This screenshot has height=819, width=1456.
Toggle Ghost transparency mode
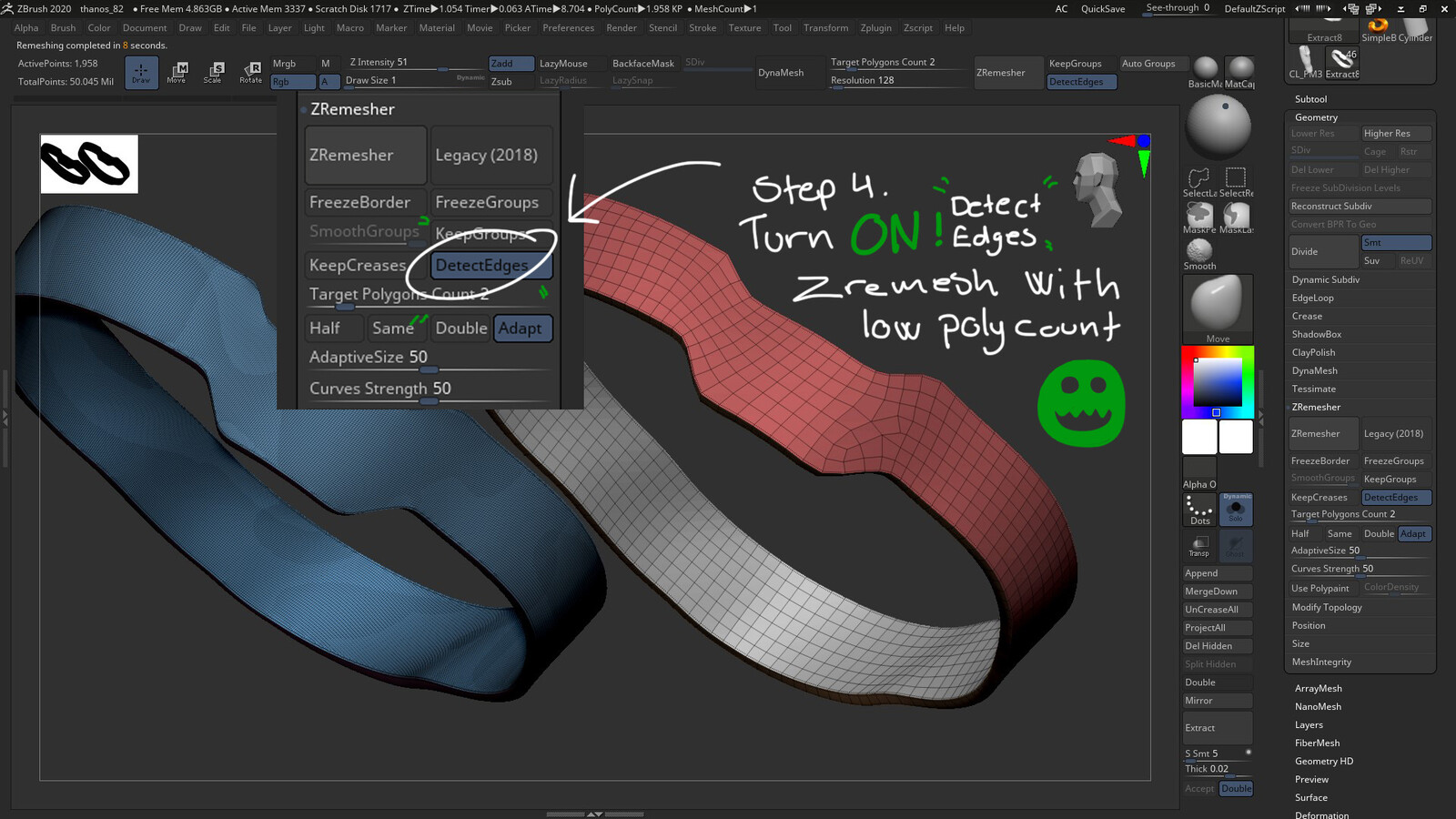[1236, 546]
